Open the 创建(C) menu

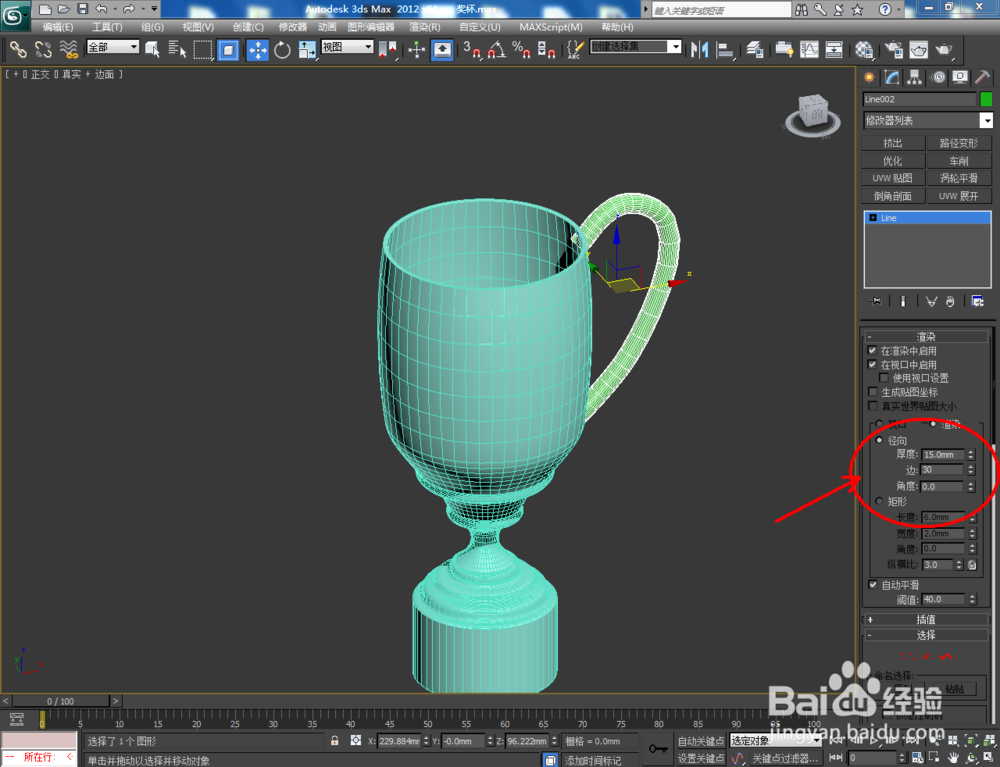[248, 27]
